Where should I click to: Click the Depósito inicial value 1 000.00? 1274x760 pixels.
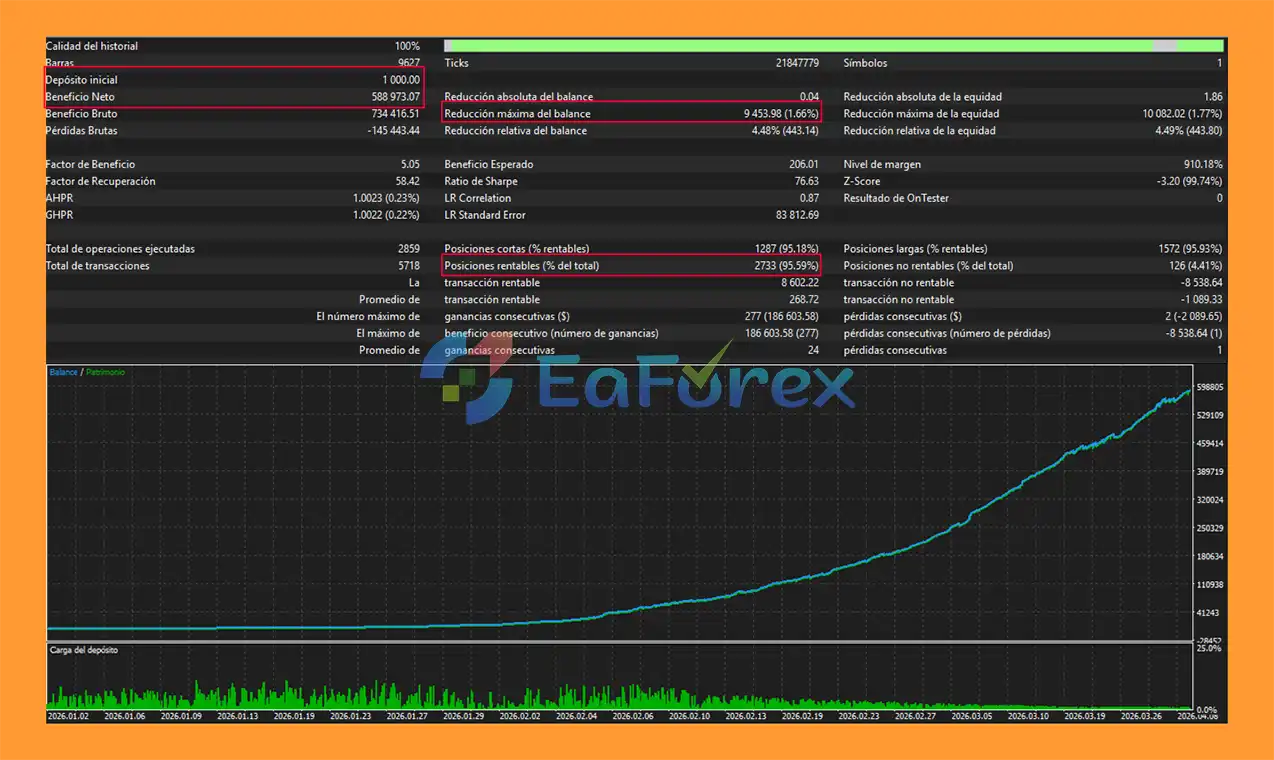tap(400, 80)
